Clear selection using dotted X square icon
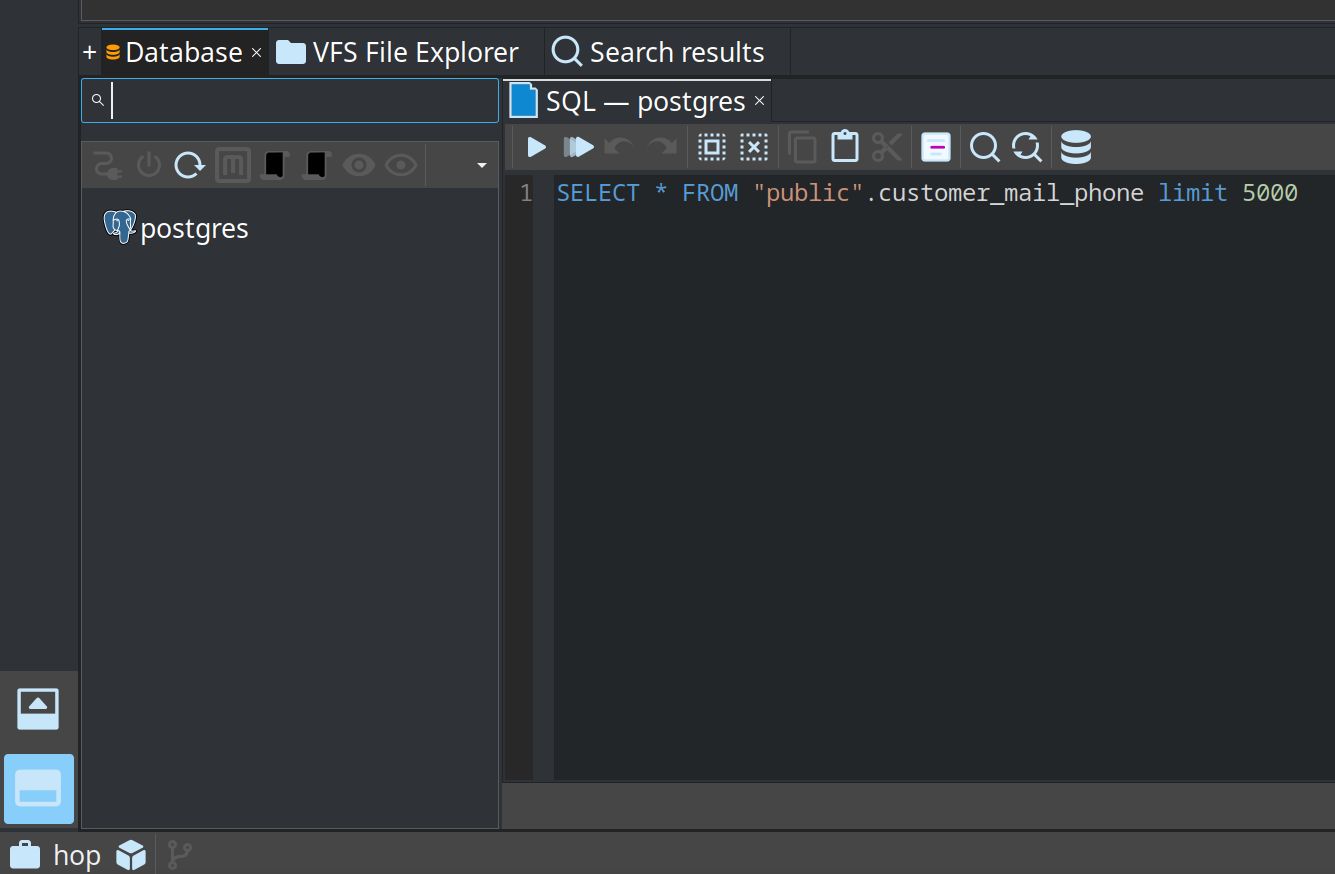 pos(753,148)
